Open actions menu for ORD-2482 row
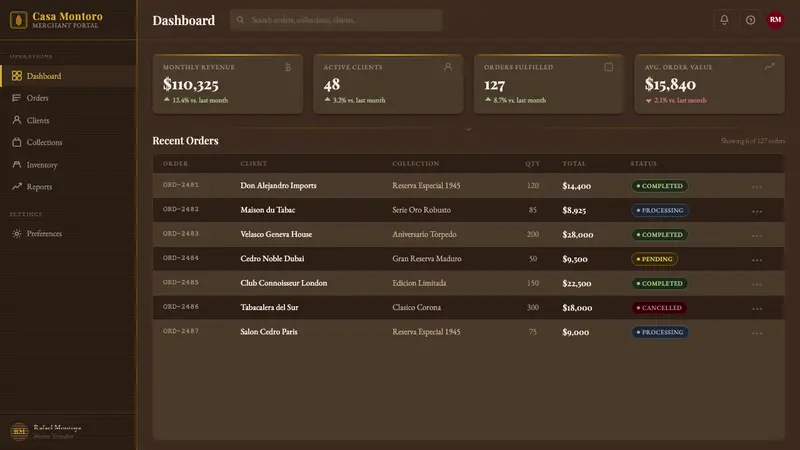The width and height of the screenshot is (800, 450). coord(757,211)
